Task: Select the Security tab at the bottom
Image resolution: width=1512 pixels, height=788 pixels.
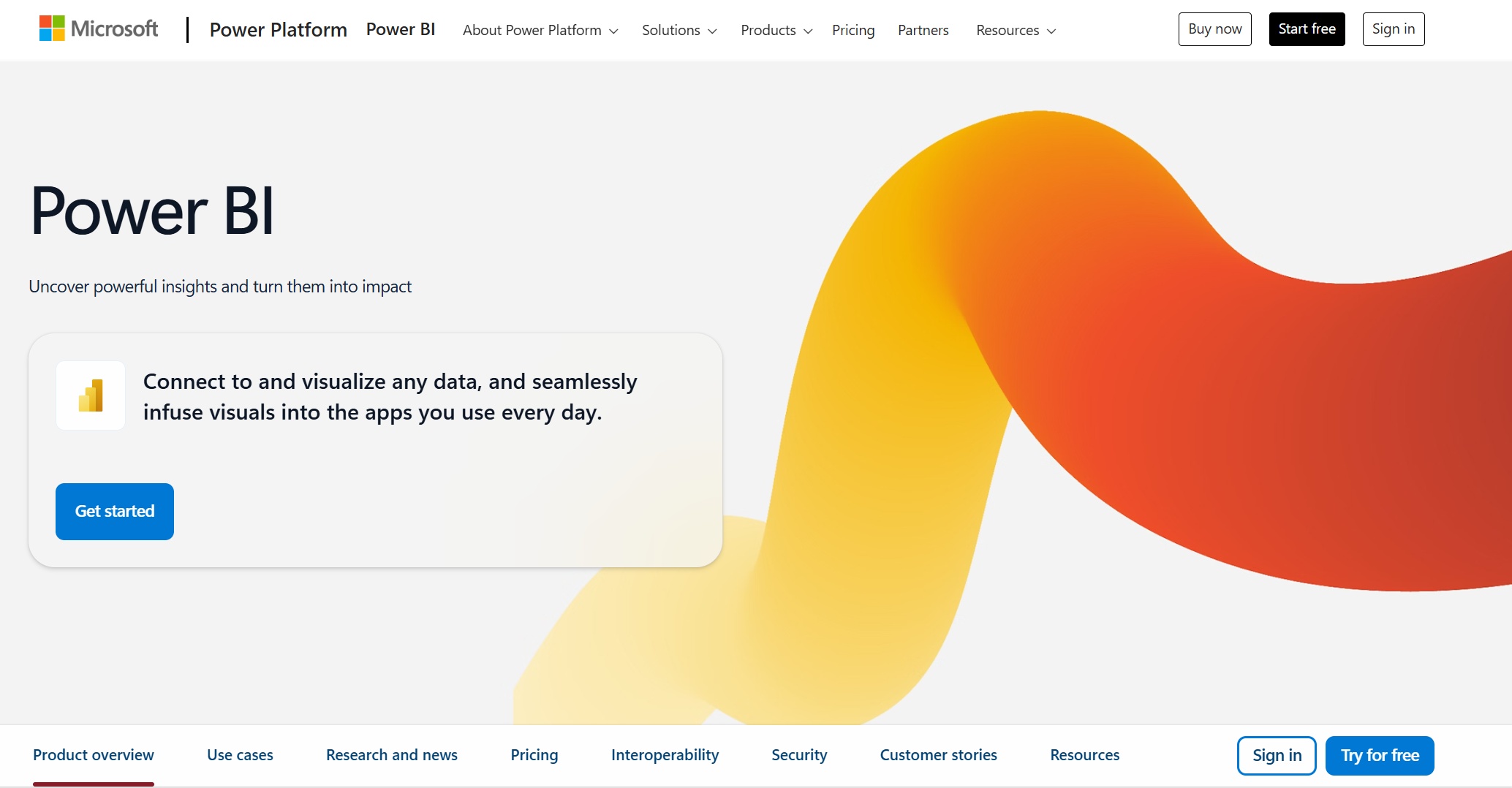Action: click(x=798, y=755)
